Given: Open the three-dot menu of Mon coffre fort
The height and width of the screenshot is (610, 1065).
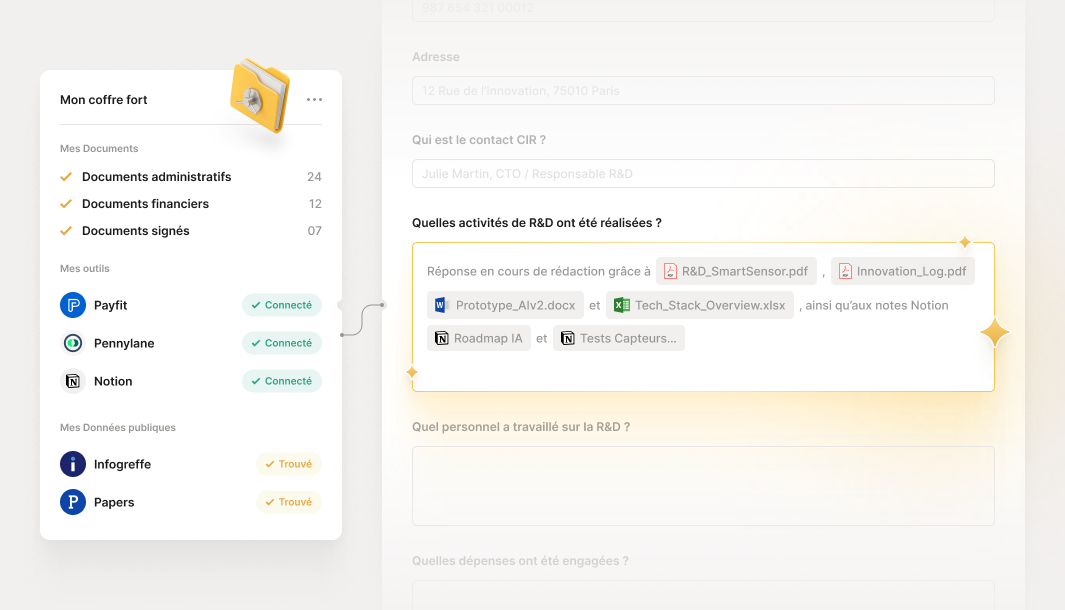Looking at the screenshot, I should point(314,100).
